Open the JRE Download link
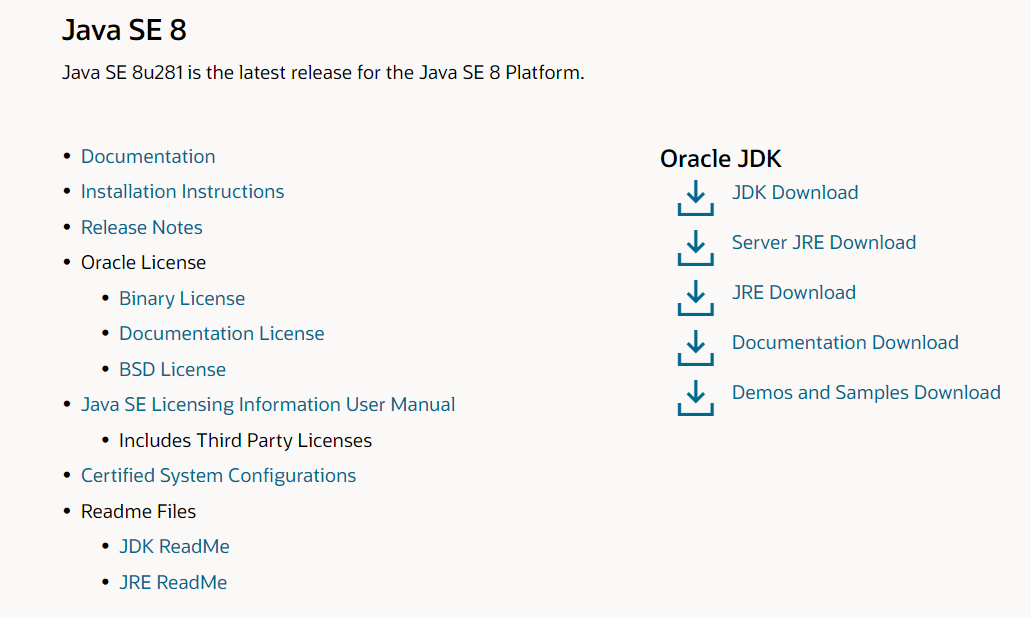This screenshot has height=618, width=1031. click(x=794, y=293)
